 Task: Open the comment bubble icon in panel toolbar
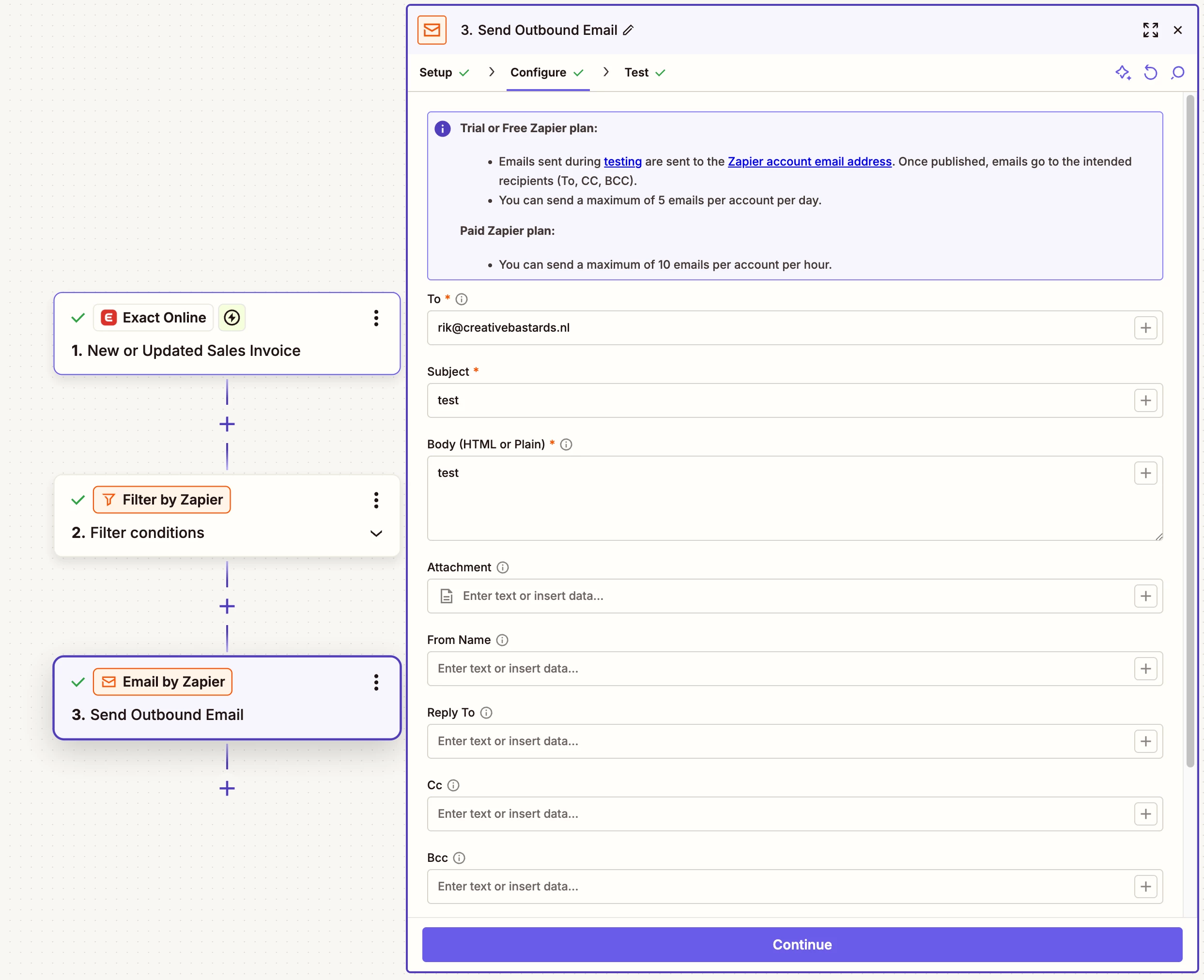click(x=1177, y=72)
